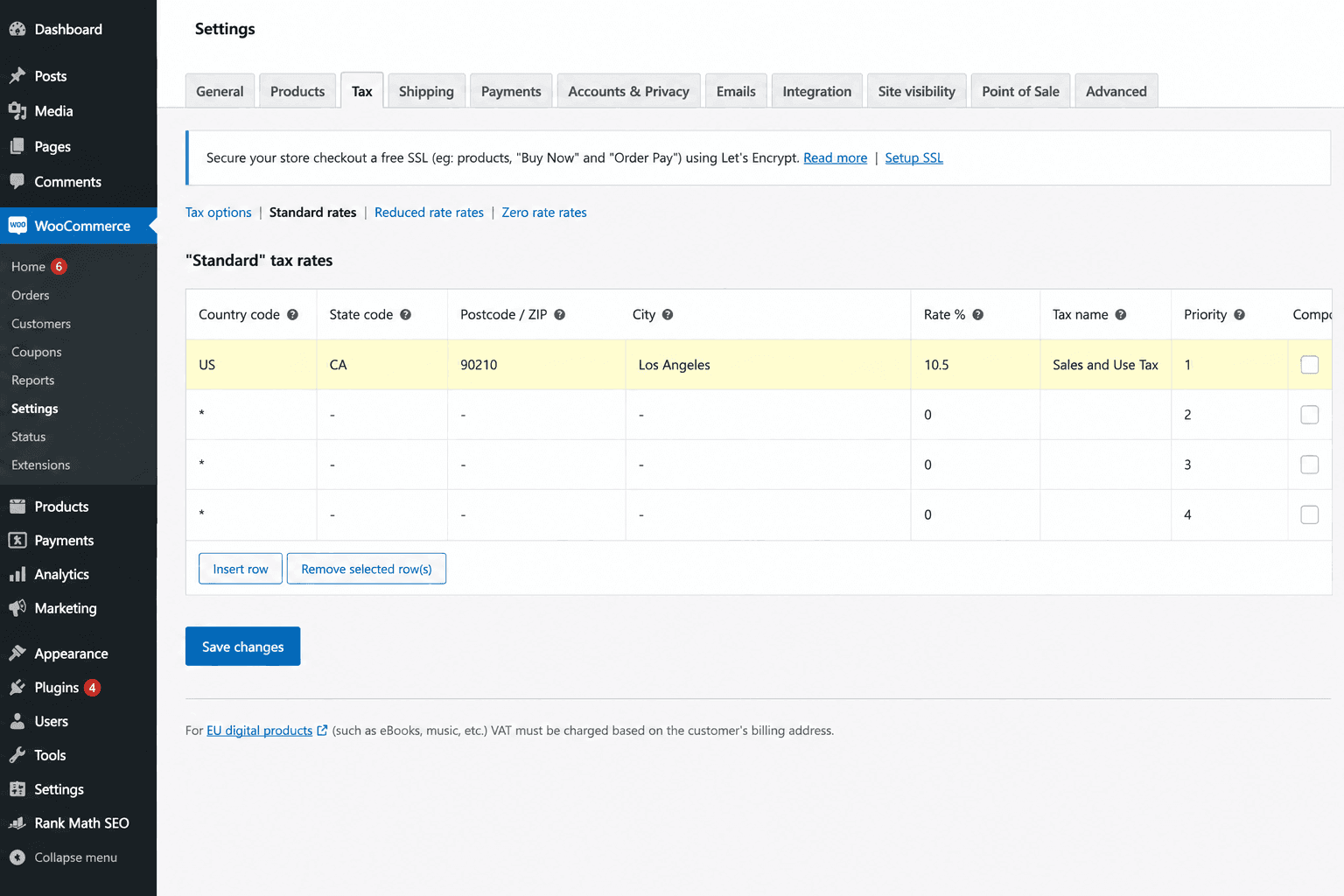The width and height of the screenshot is (1344, 896).
Task: Click the Pages document icon
Action: pos(17,146)
